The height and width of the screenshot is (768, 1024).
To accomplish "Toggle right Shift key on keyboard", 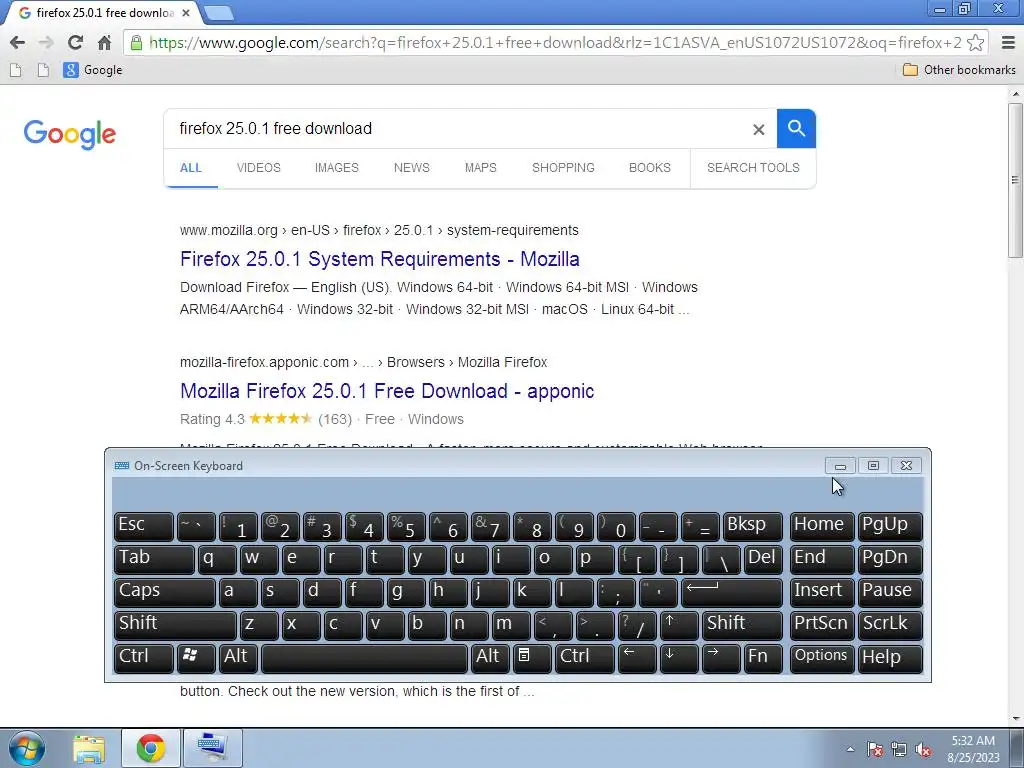I will [742, 624].
